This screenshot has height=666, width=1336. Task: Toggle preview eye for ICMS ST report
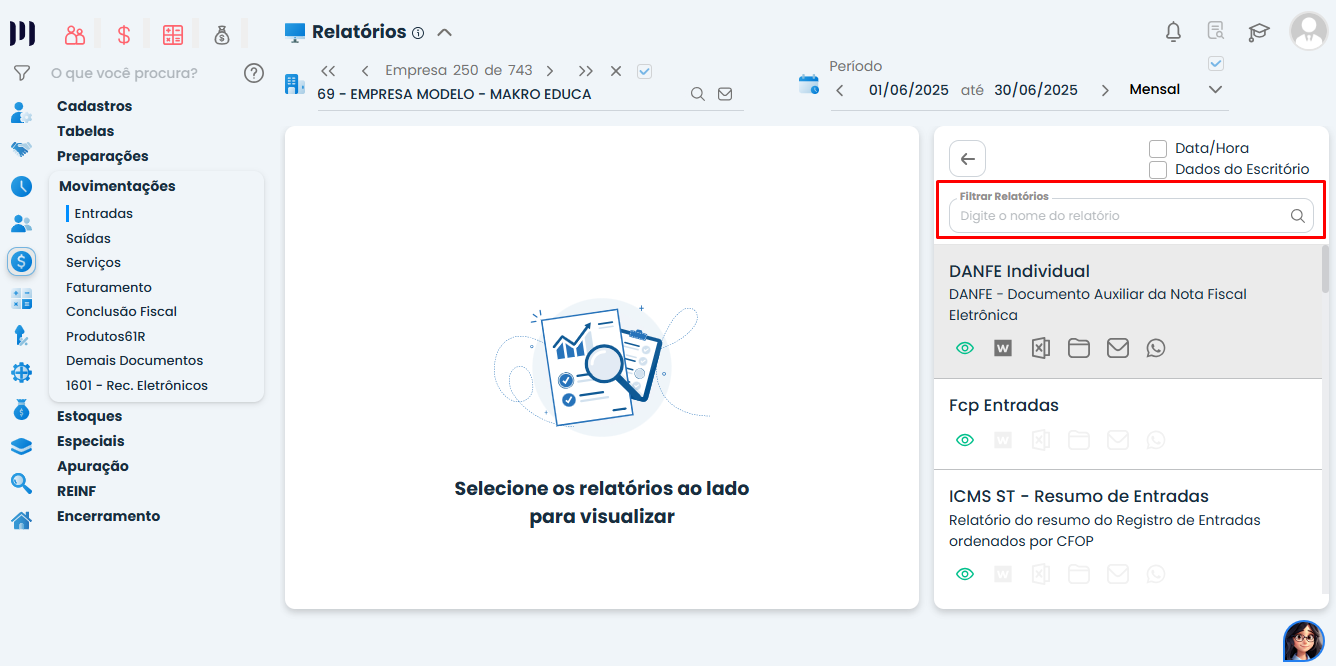tap(964, 573)
